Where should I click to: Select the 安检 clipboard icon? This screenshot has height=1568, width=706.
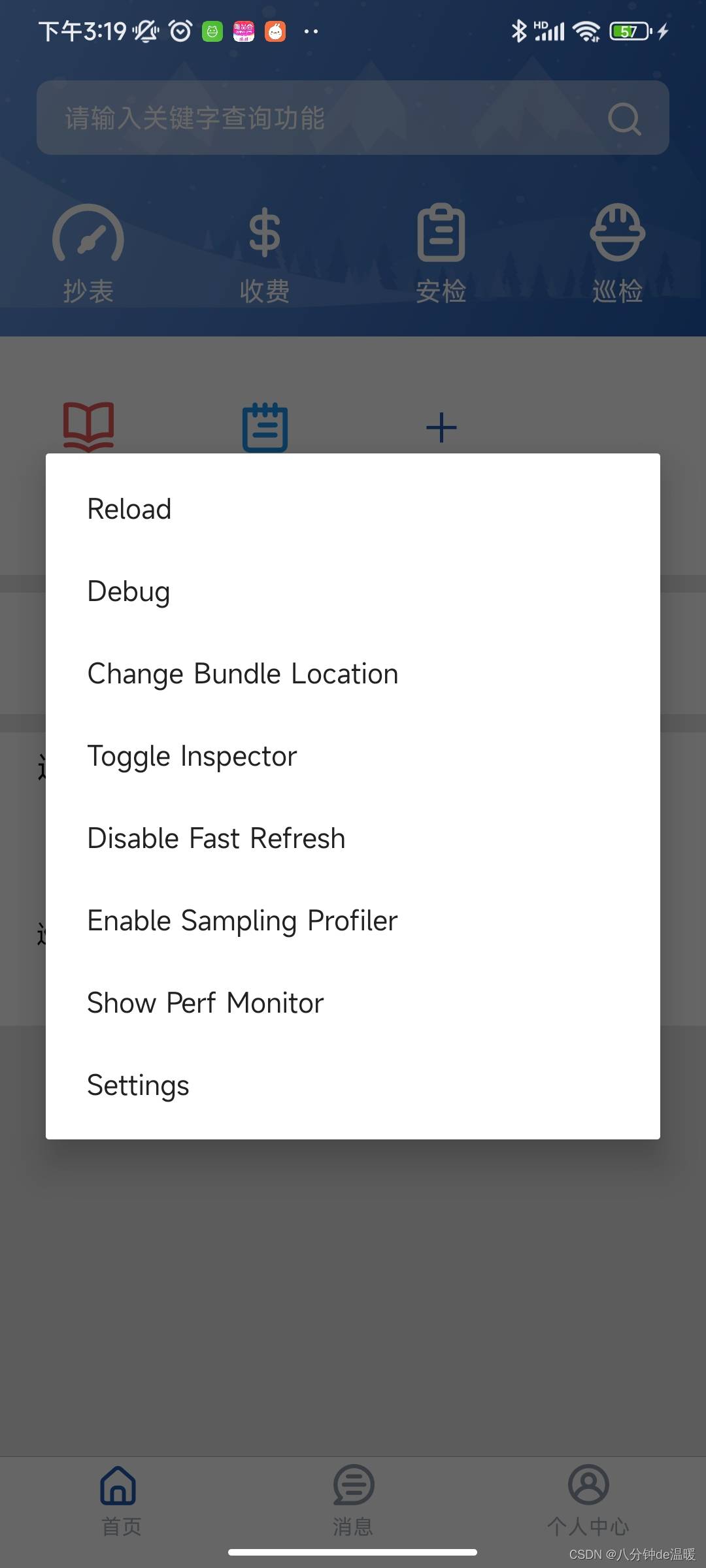(441, 233)
